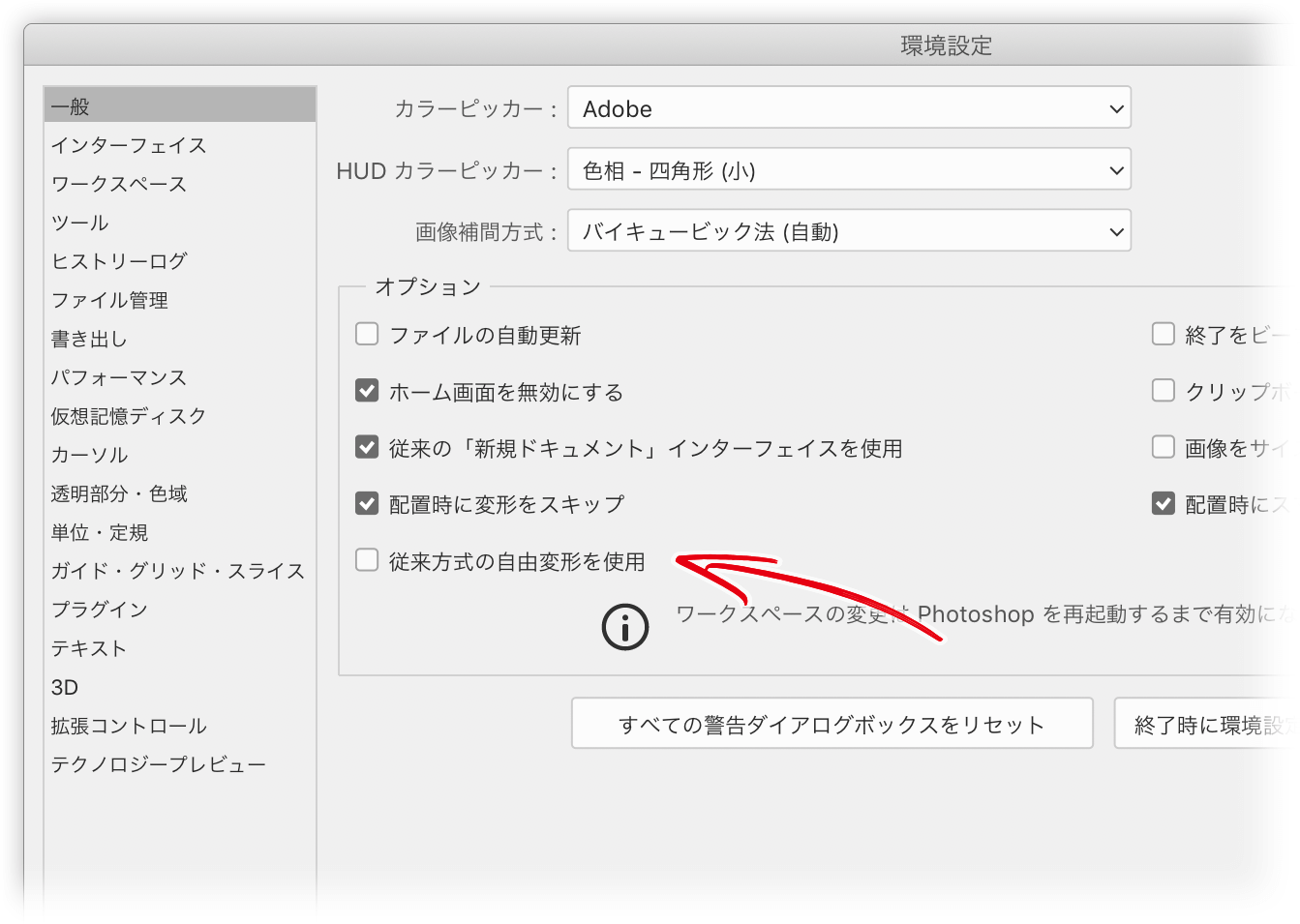Select the 3D category in sidebar
Screen dimensions: 1300x924
[x=65, y=687]
